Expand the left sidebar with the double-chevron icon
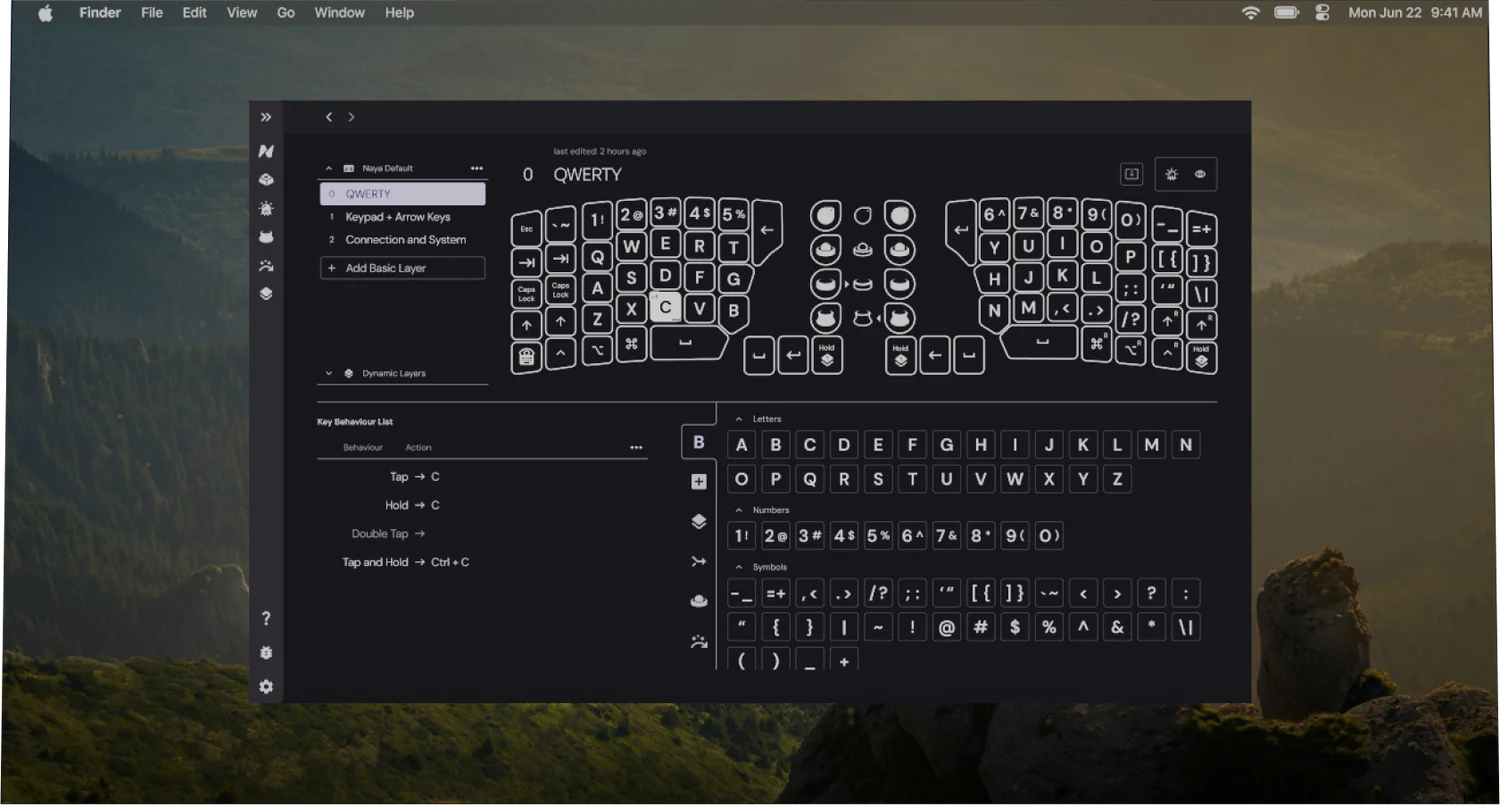 point(266,117)
